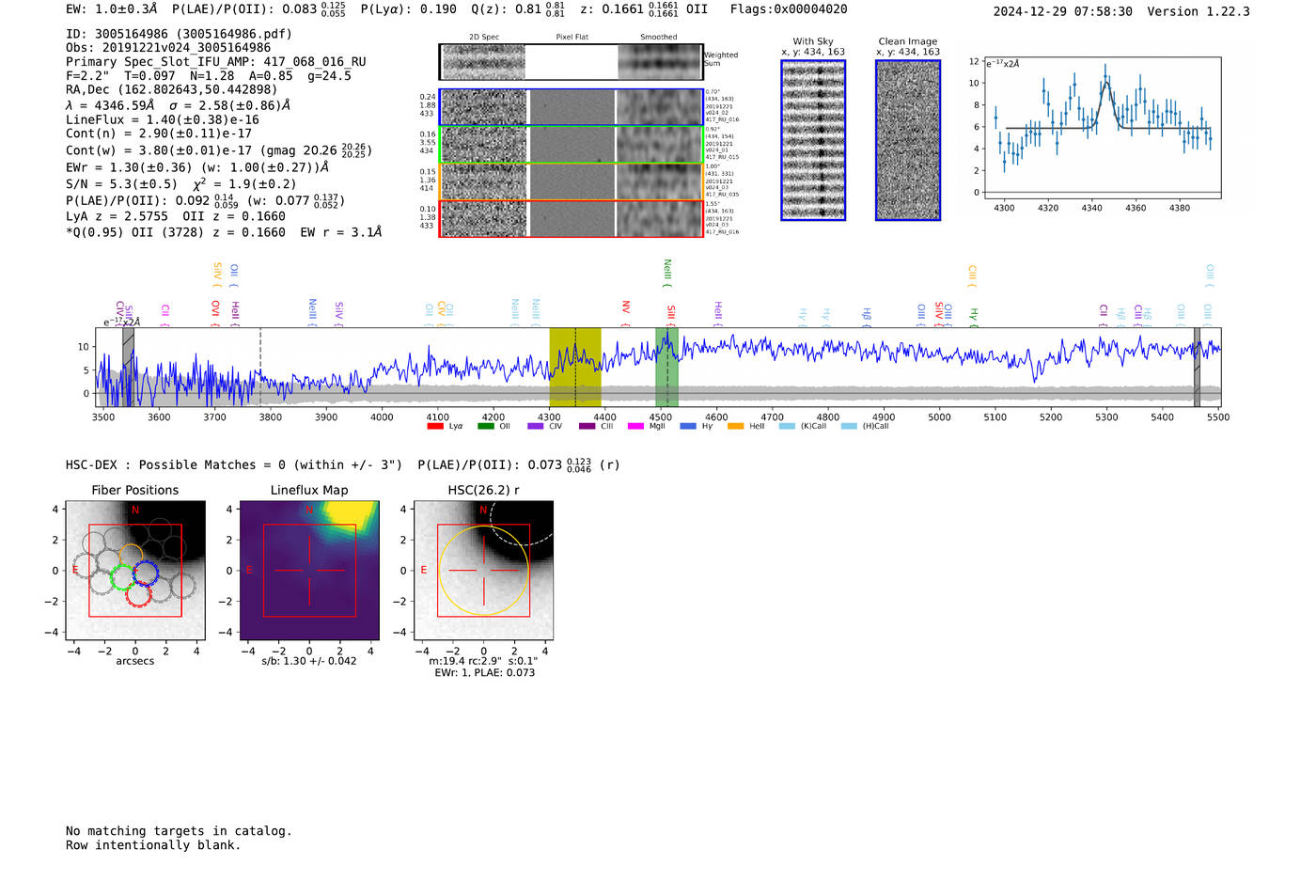Click the emission line fit plot near 4346Å

[1102, 128]
